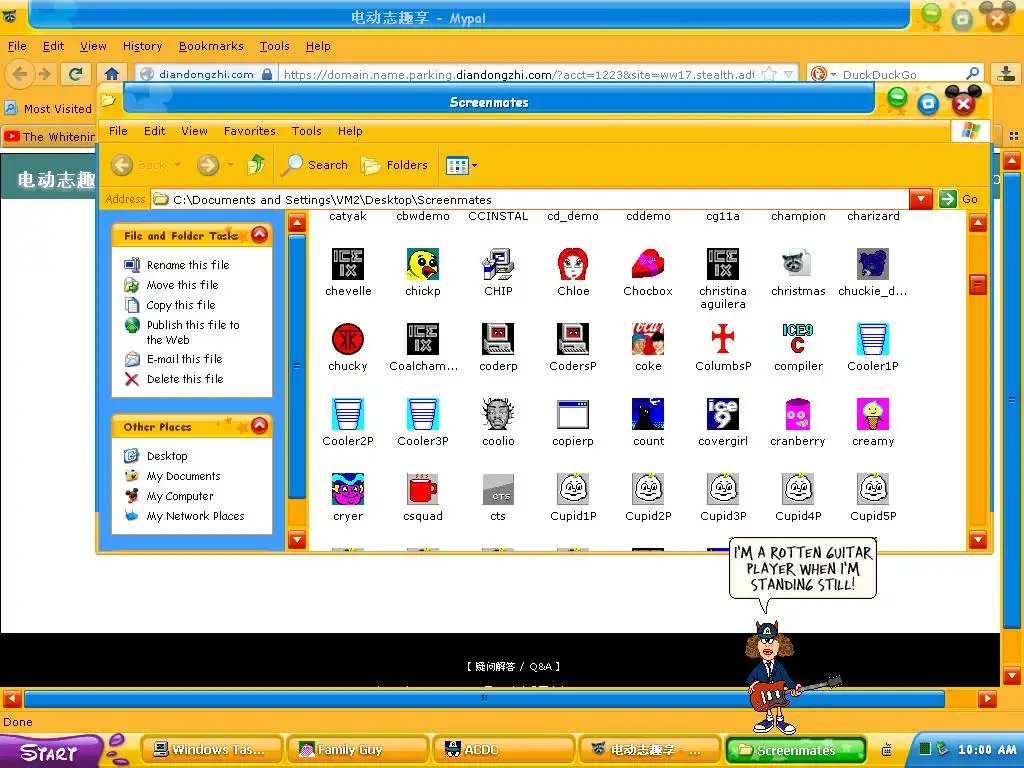
Task: Go to My Documents in Other Places
Action: 183,475
